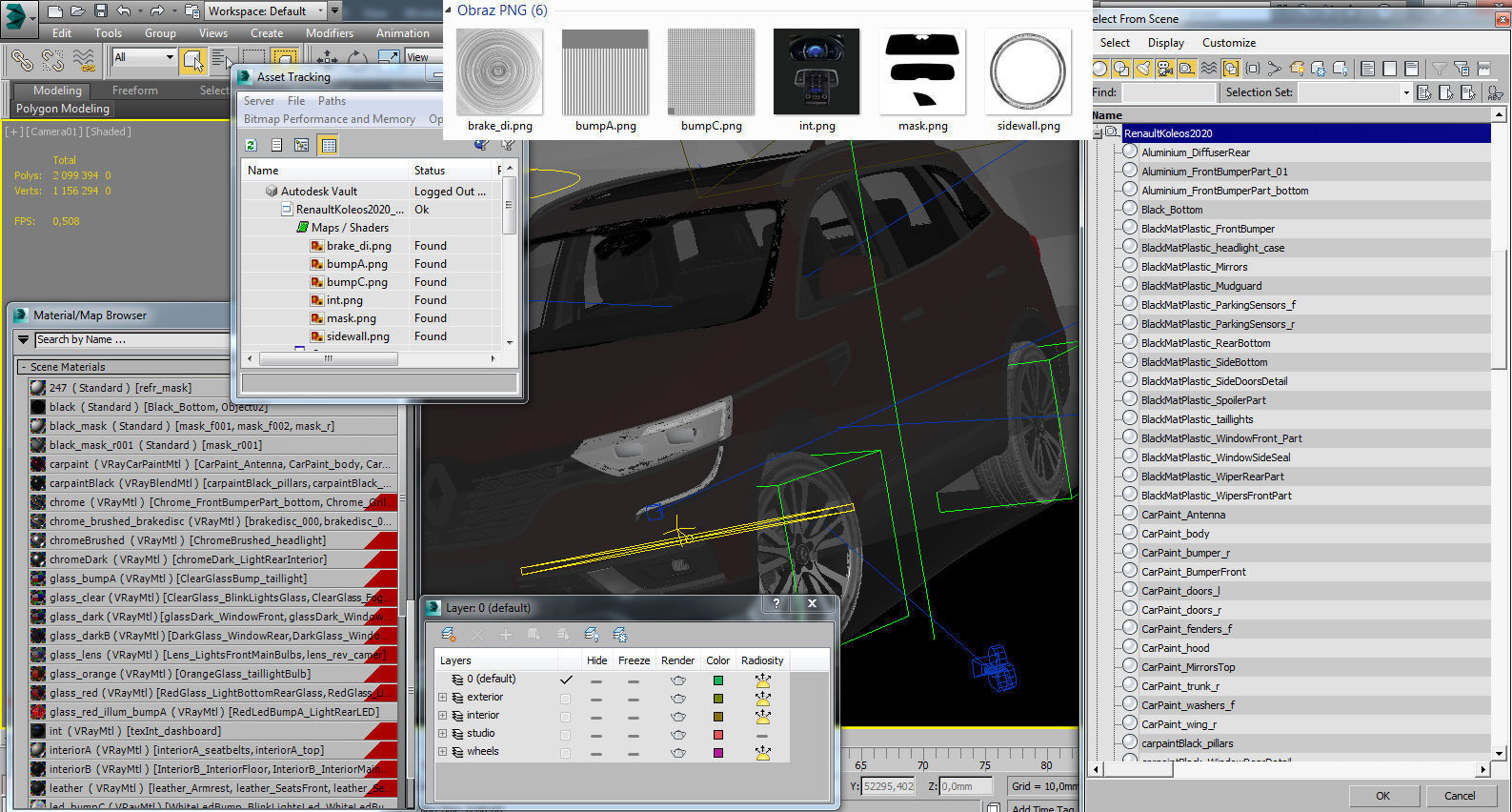This screenshot has height=812, width=1512.
Task: Click the red color swatch of studio layer
Action: pos(718,735)
